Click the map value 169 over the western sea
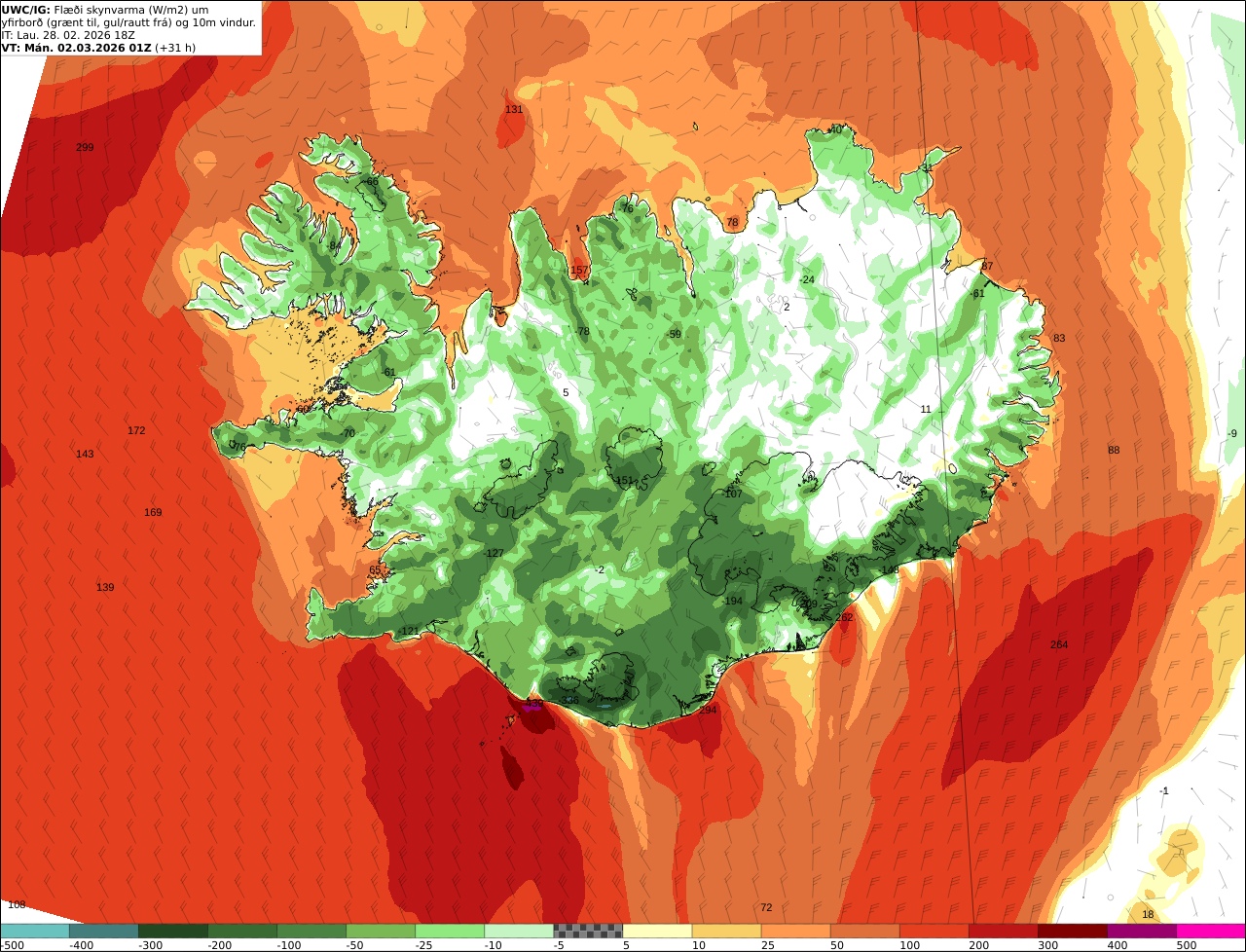Screen dimensions: 1246x952 153,513
